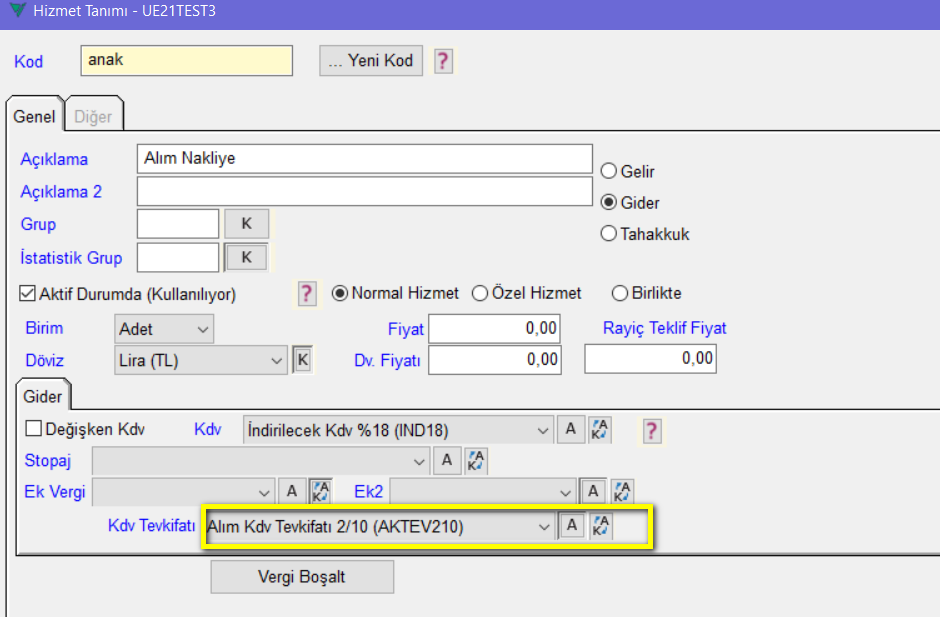Uncheck Aktif Durumda (Kullanılıyor)
The height and width of the screenshot is (617, 940).
tap(28, 294)
